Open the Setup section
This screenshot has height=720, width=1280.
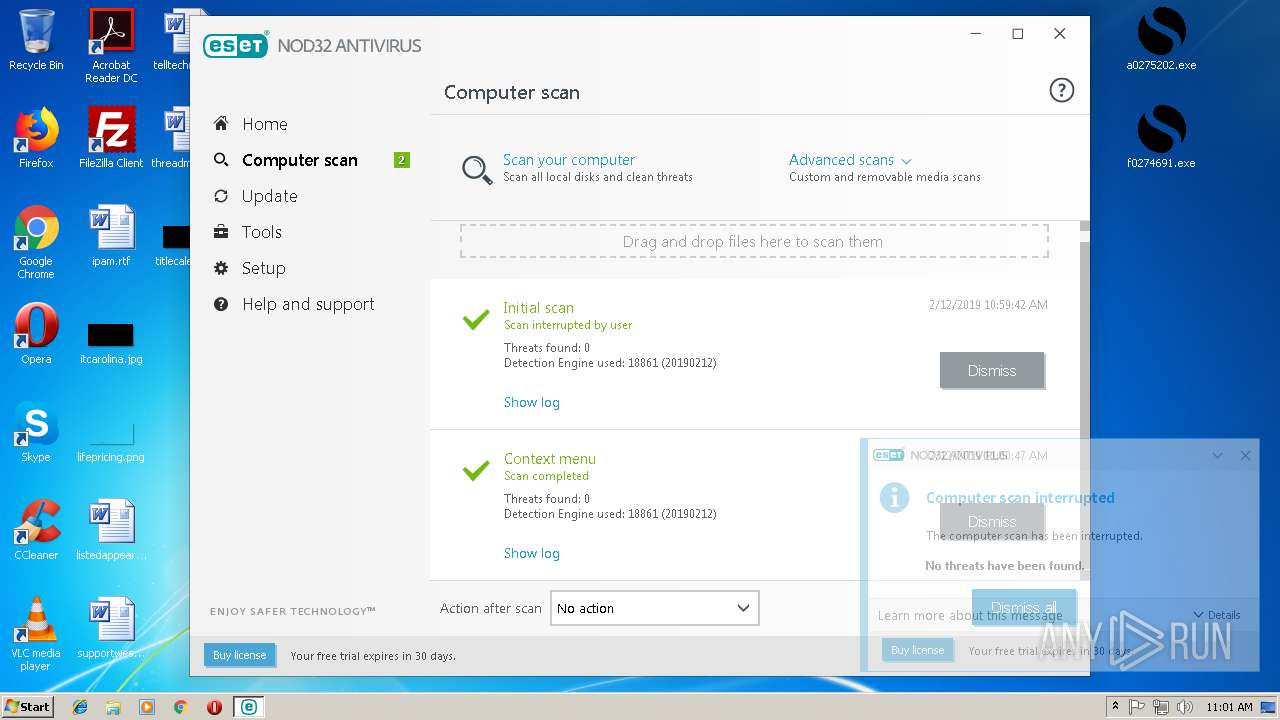coord(263,268)
